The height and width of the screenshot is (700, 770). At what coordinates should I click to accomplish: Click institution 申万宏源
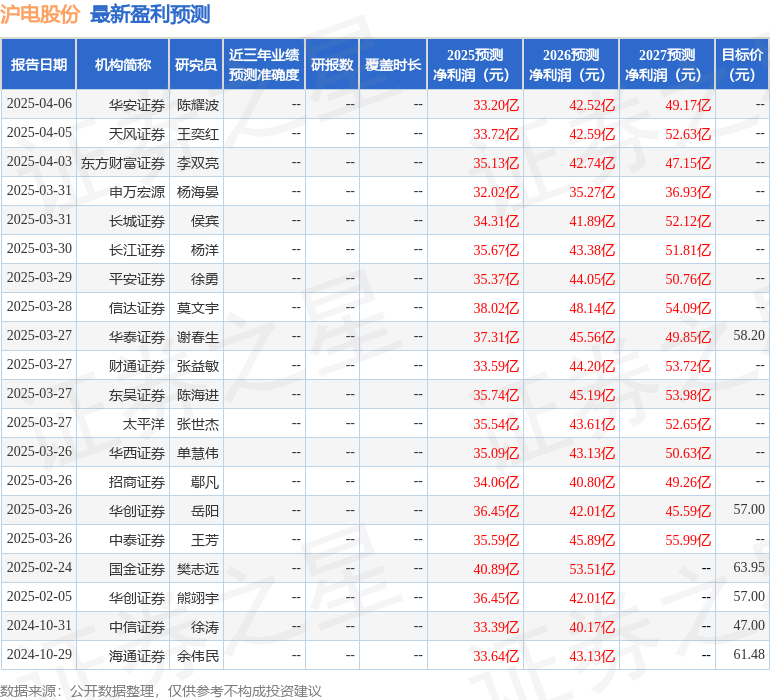pyautogui.click(x=137, y=192)
